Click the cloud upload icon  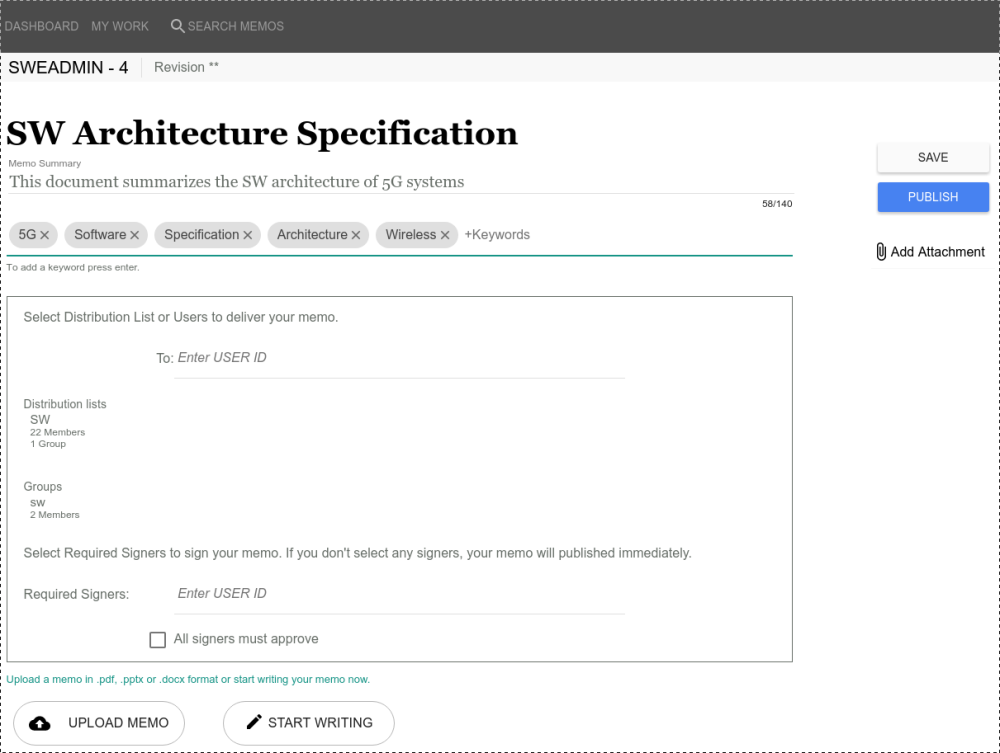(x=40, y=723)
